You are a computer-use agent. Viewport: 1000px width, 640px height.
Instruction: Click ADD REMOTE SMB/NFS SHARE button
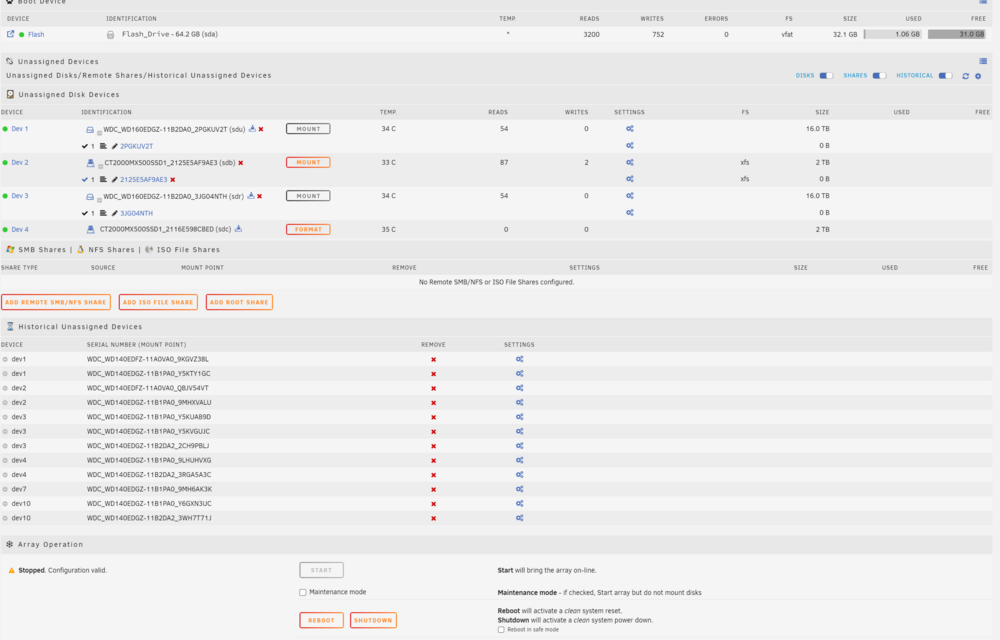point(56,302)
